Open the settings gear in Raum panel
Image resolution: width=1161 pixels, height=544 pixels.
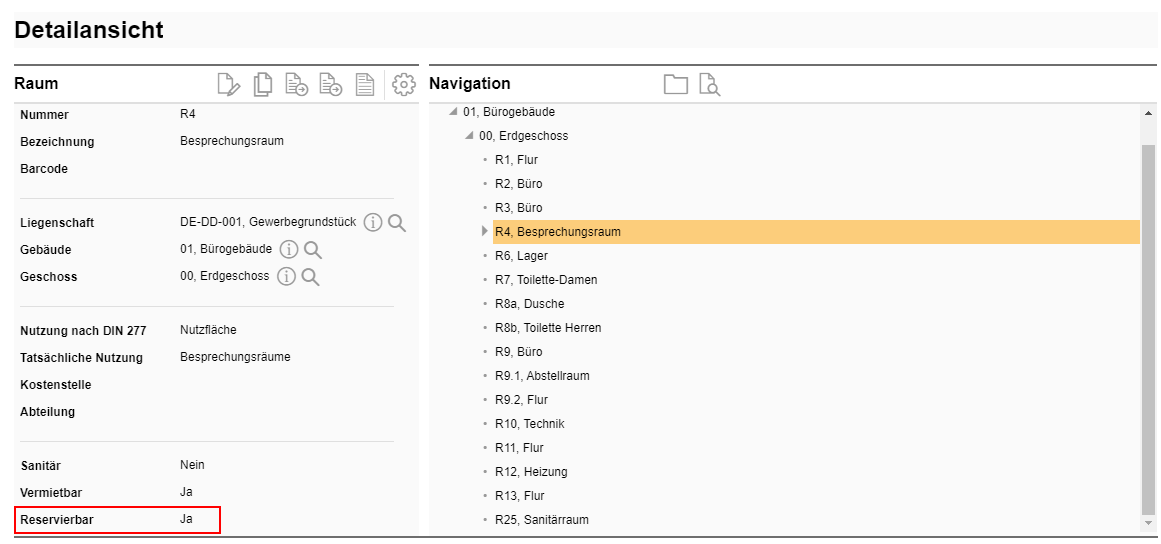[x=404, y=85]
